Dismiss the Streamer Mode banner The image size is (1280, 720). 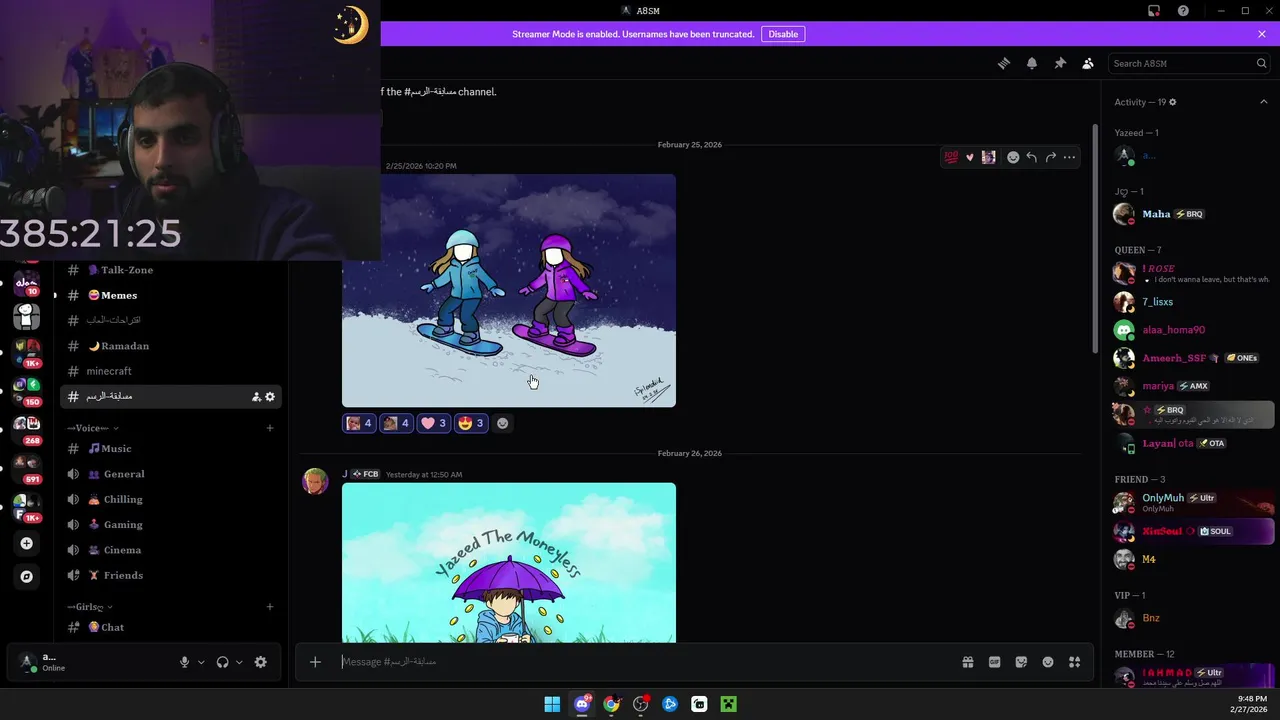(x=1262, y=34)
